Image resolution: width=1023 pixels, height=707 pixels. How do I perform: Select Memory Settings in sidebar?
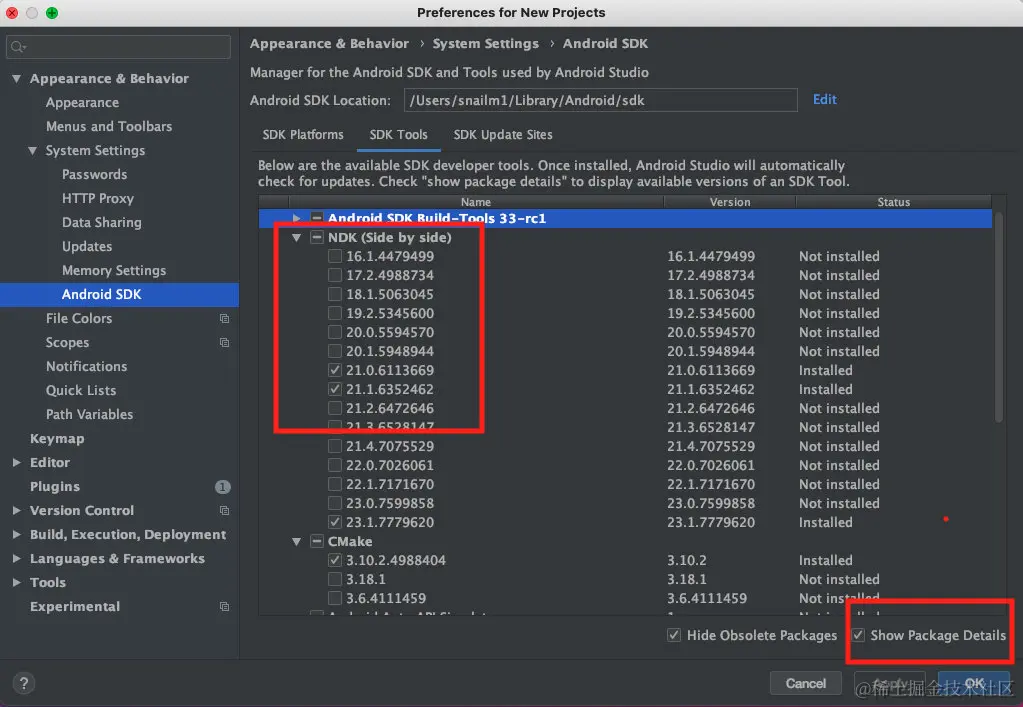tap(114, 270)
